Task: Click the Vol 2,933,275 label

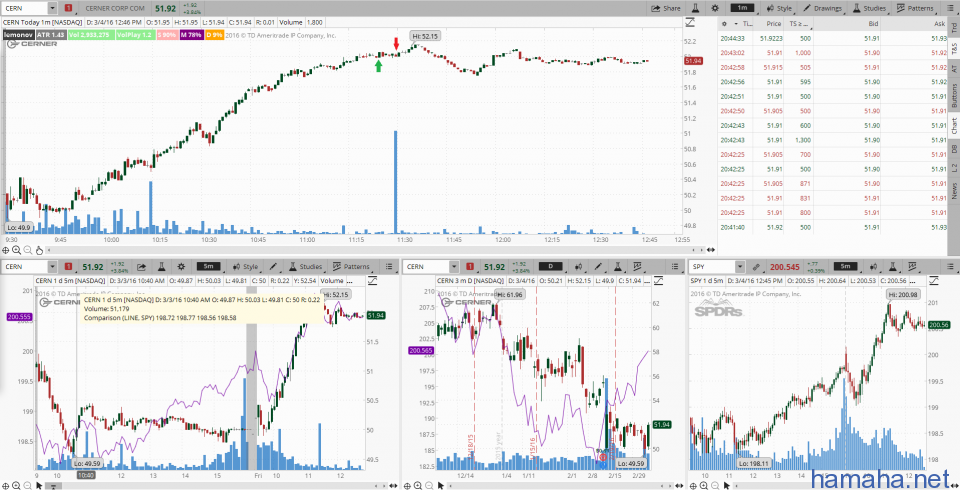Action: coord(89,36)
